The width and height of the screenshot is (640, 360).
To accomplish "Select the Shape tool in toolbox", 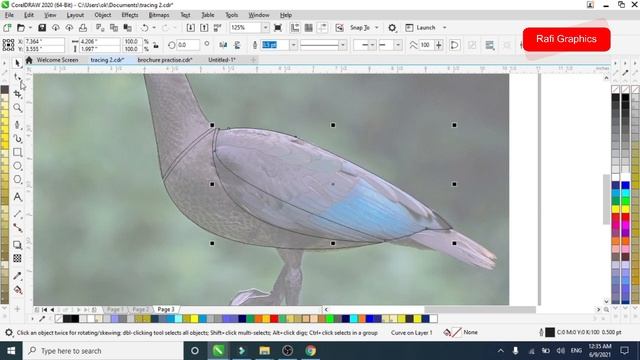I will pyautogui.click(x=18, y=77).
